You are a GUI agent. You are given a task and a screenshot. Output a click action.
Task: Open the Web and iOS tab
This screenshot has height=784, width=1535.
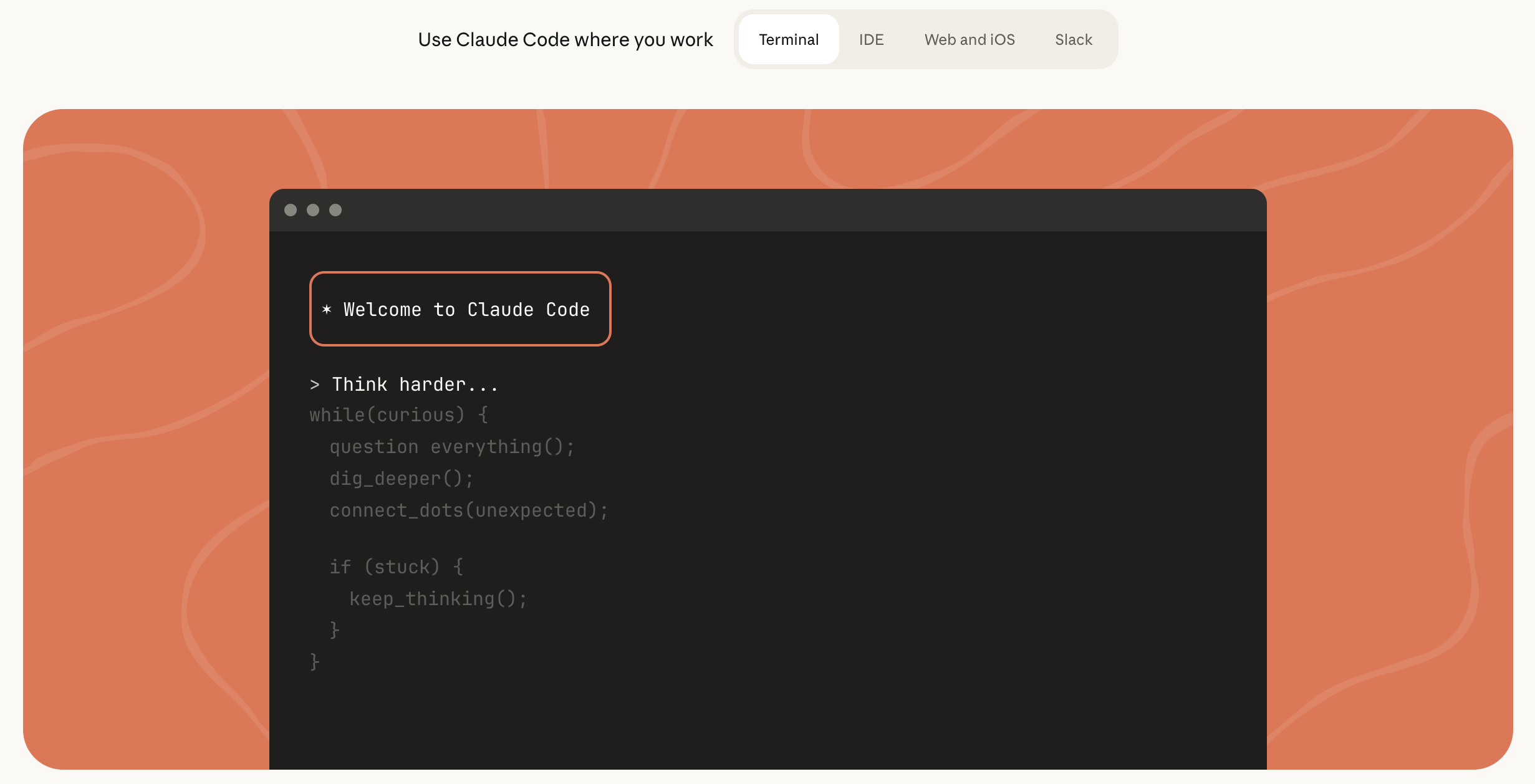pyautogui.click(x=969, y=39)
